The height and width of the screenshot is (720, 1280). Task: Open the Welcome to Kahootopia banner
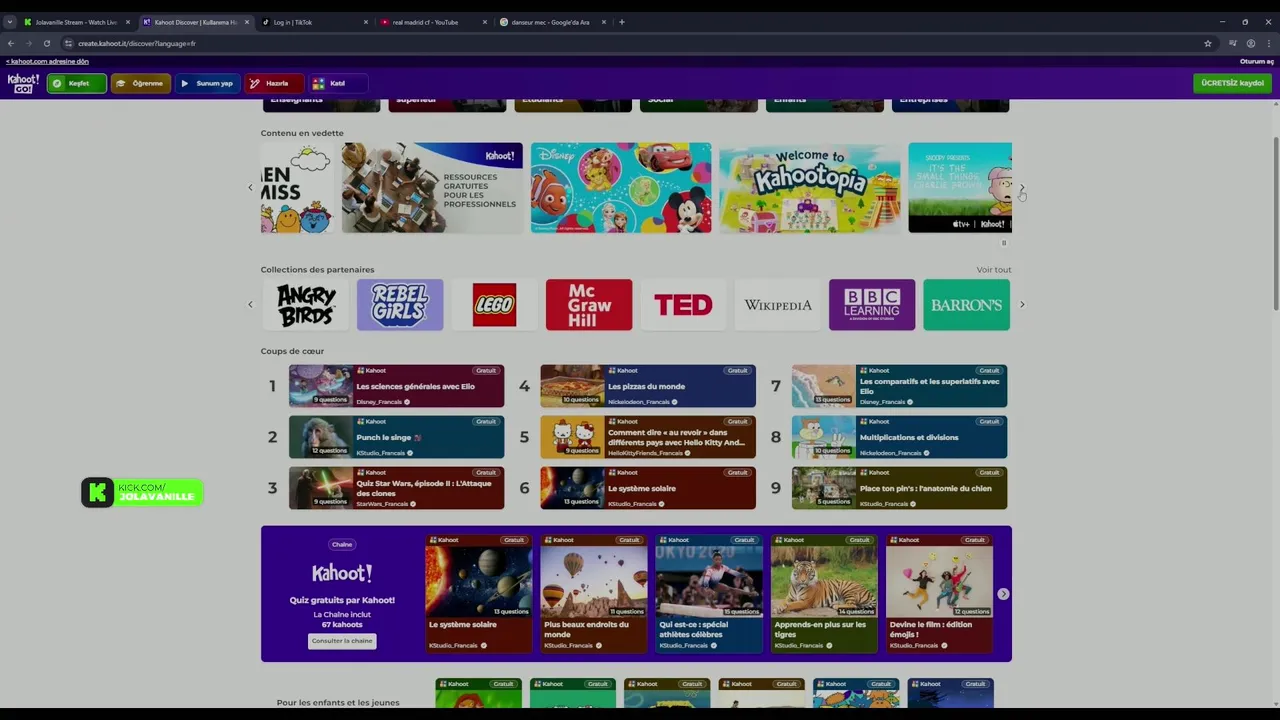[810, 188]
